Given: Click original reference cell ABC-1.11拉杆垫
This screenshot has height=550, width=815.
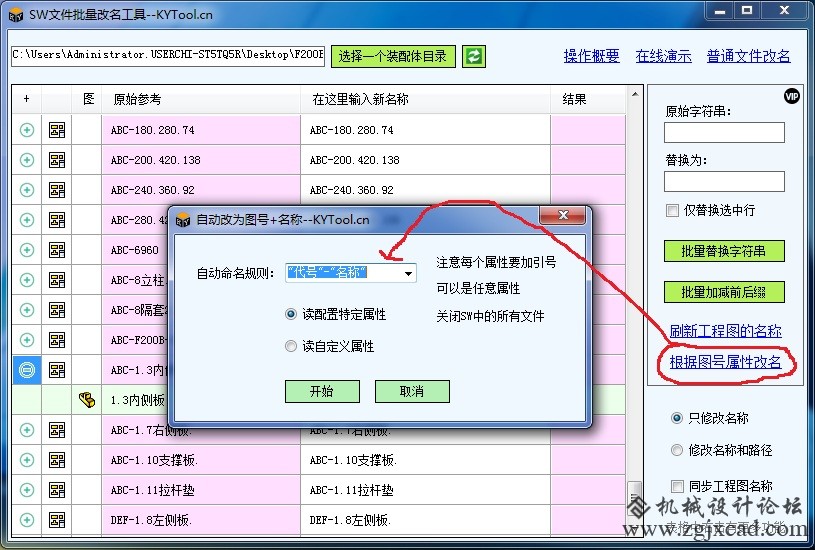Looking at the screenshot, I should pyautogui.click(x=201, y=490).
